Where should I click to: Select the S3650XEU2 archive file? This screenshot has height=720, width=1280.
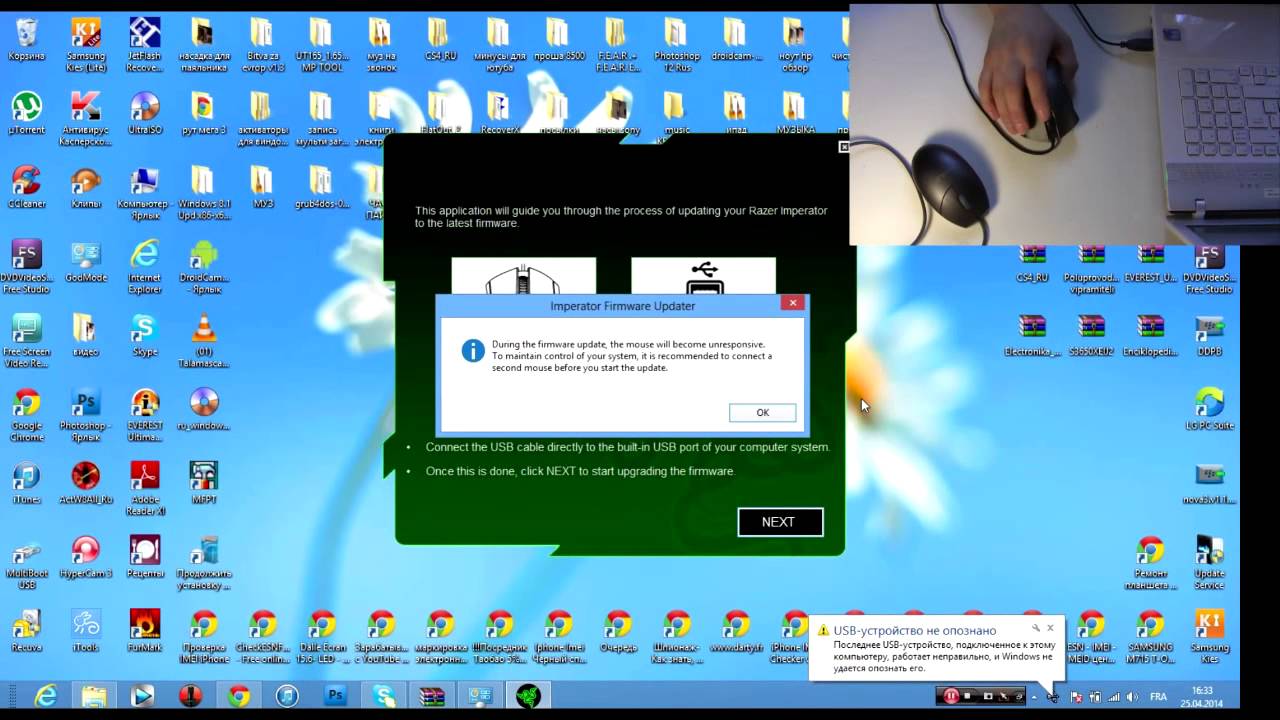point(1091,335)
